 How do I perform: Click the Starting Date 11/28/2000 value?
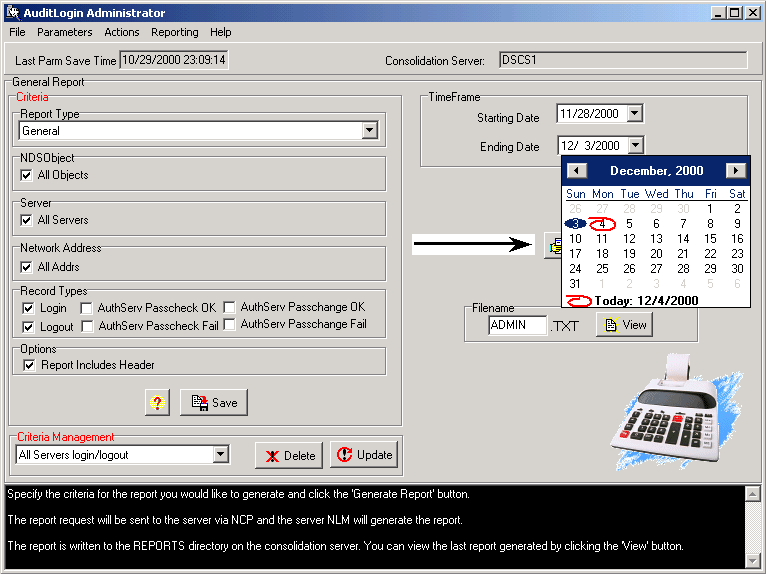590,113
